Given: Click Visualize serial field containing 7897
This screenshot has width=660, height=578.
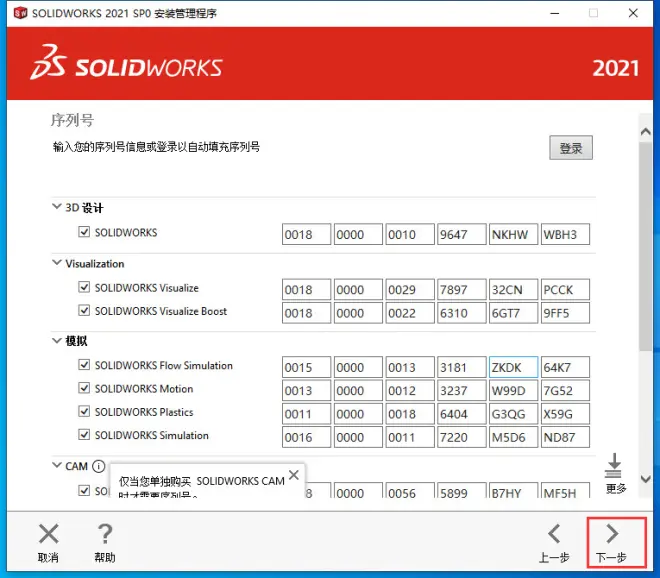Looking at the screenshot, I should [x=462, y=290].
